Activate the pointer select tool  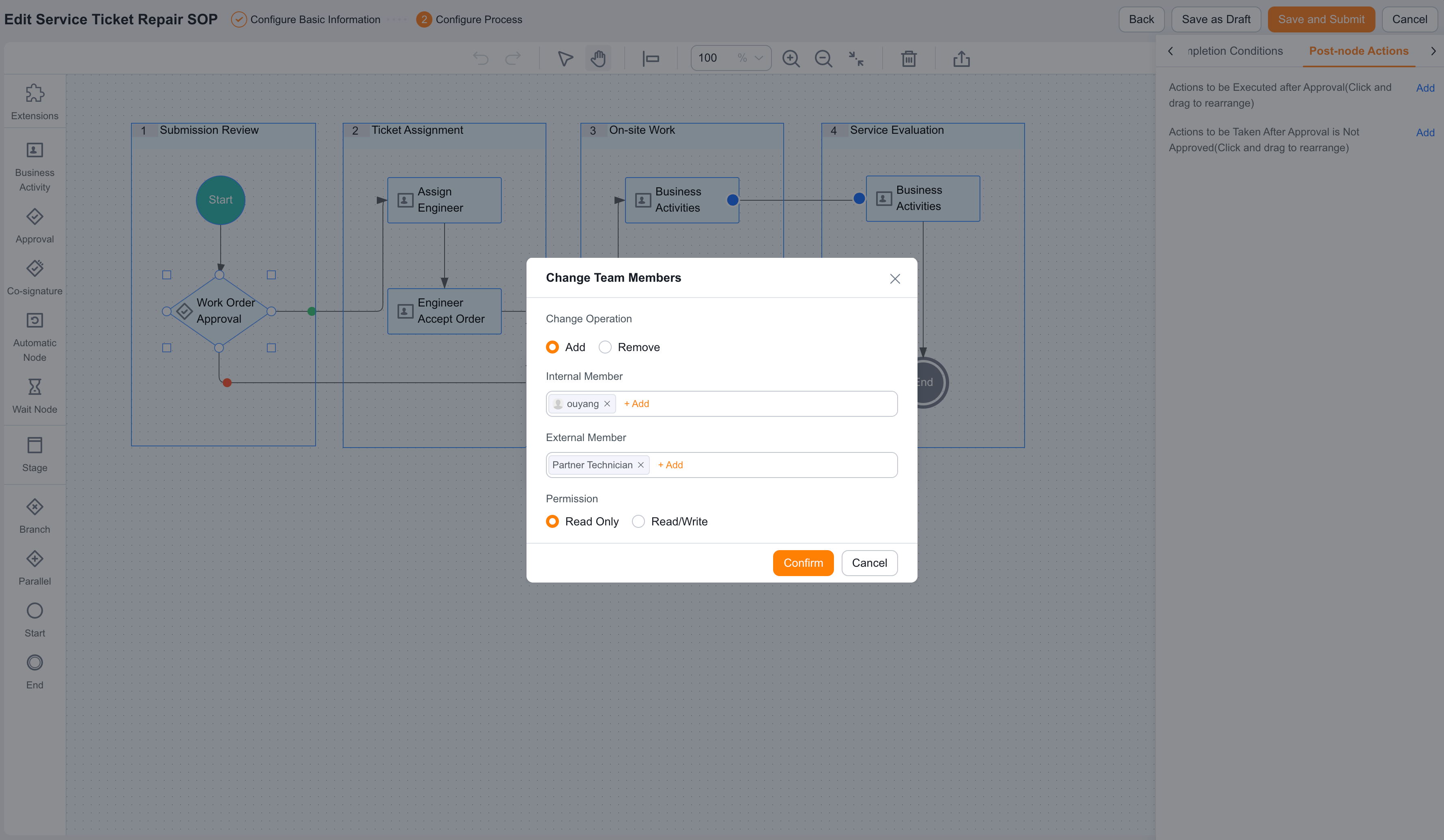pos(565,58)
